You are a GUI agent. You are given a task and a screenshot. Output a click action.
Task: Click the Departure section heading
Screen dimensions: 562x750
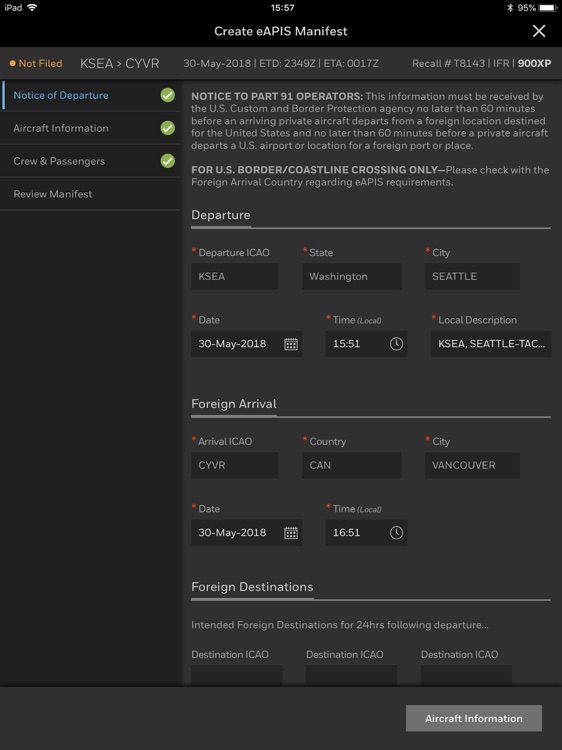tap(220, 215)
